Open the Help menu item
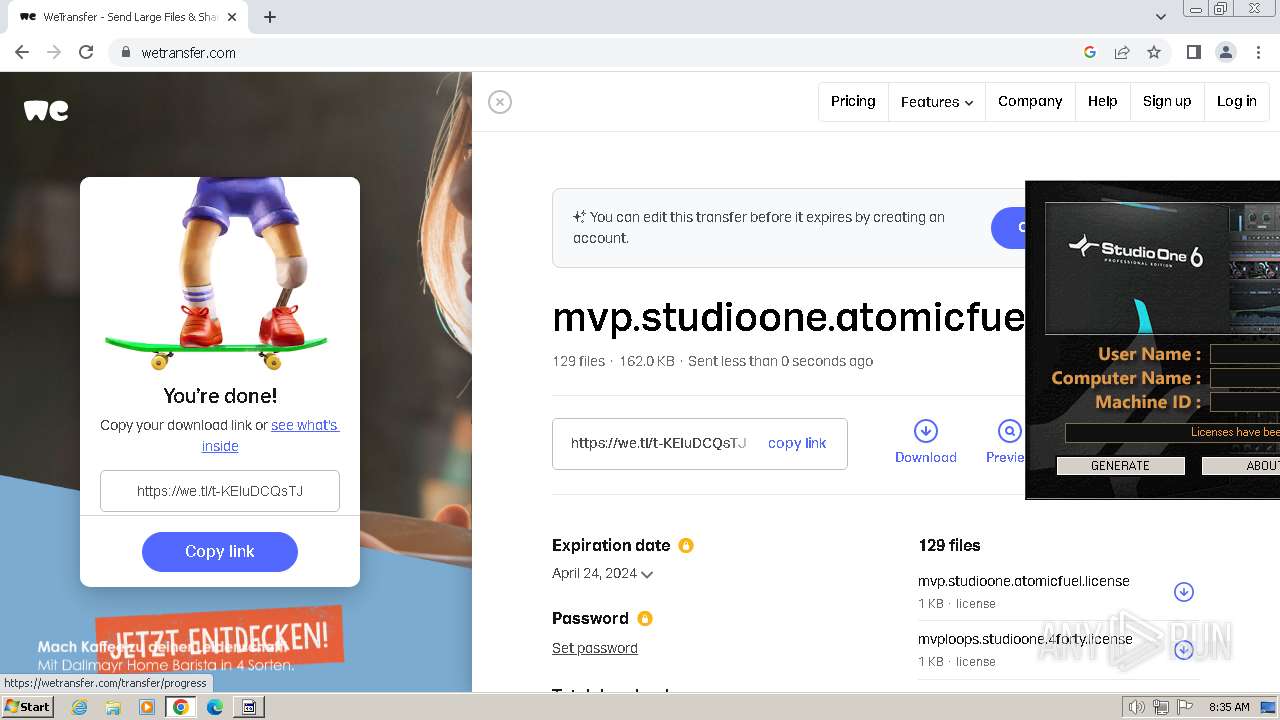Image resolution: width=1280 pixels, height=720 pixels. (1102, 101)
